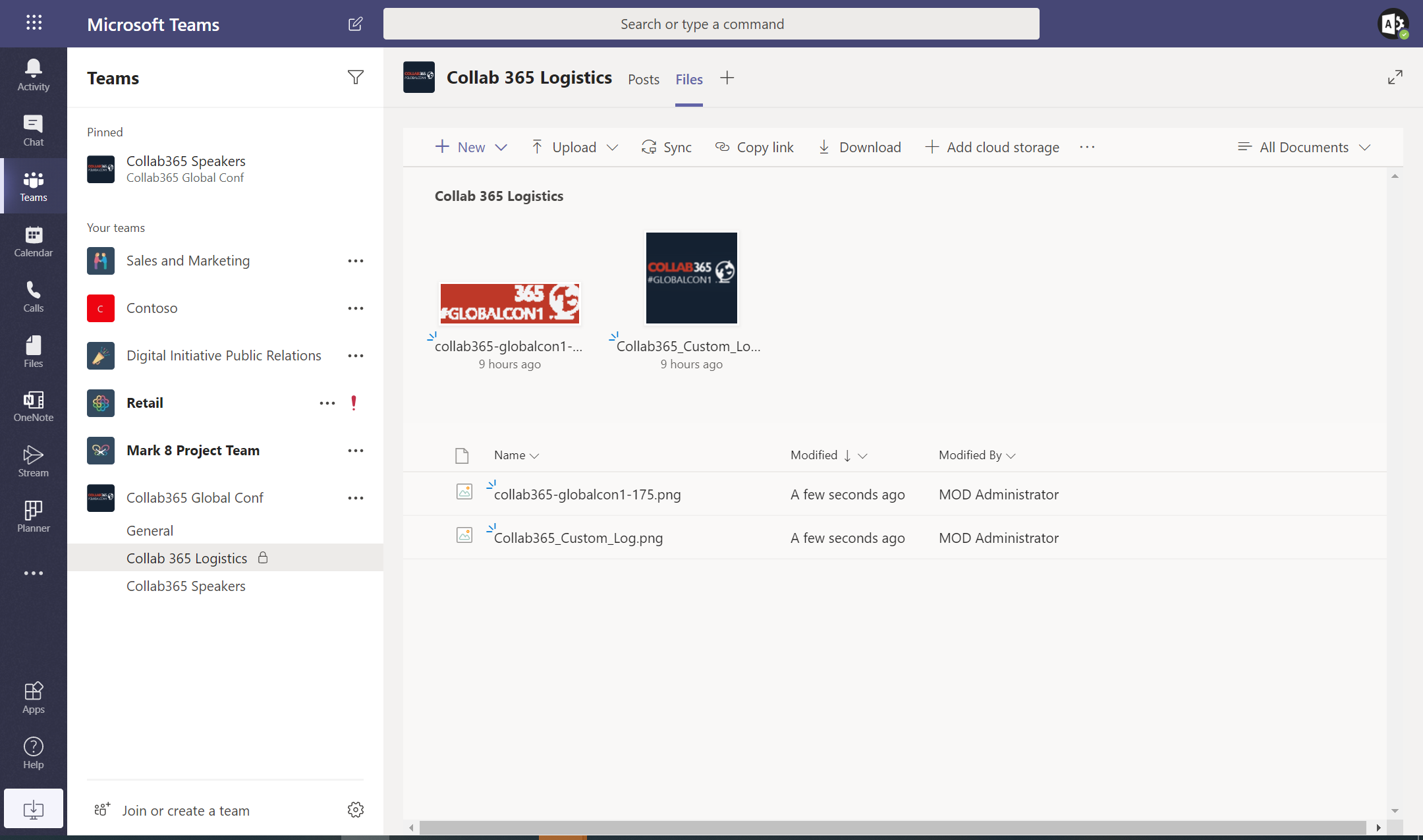Viewport: 1423px width, 840px height.
Task: Open file Collab365_Custom_Log.png in the list
Action: [578, 538]
